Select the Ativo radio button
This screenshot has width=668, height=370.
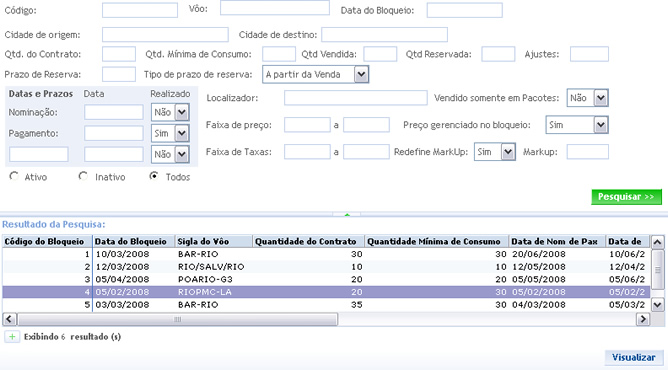tap(14, 176)
